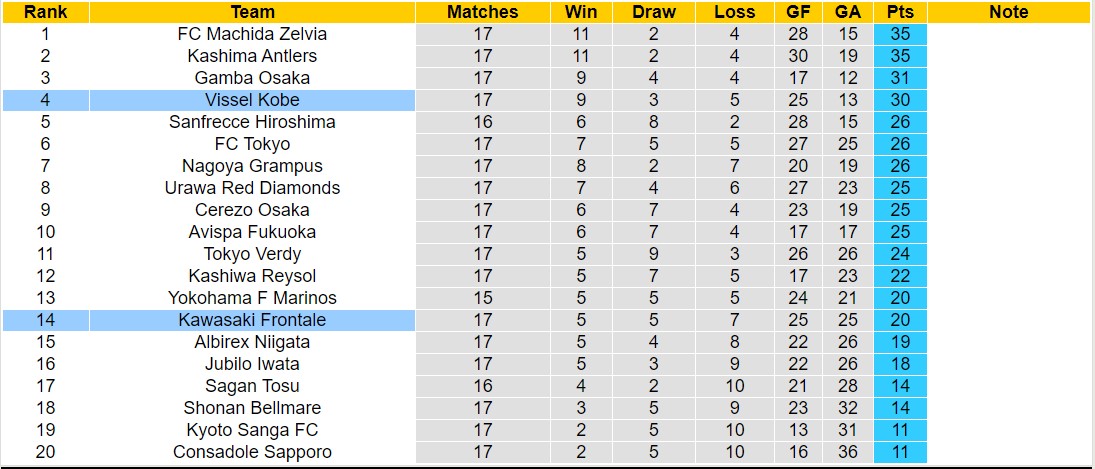This screenshot has width=1095, height=469.
Task: Open the Consadole Sapporo team link
Action: click(252, 452)
